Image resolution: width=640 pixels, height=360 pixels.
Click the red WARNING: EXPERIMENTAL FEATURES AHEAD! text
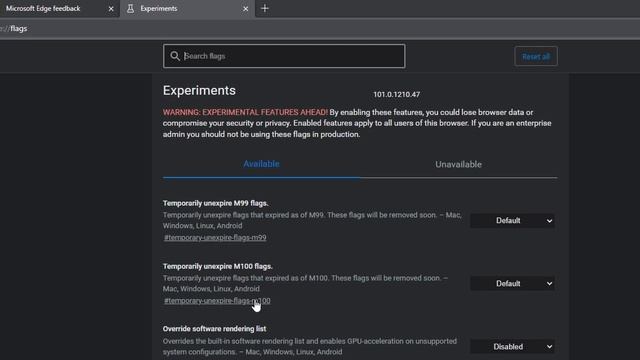coord(245,112)
